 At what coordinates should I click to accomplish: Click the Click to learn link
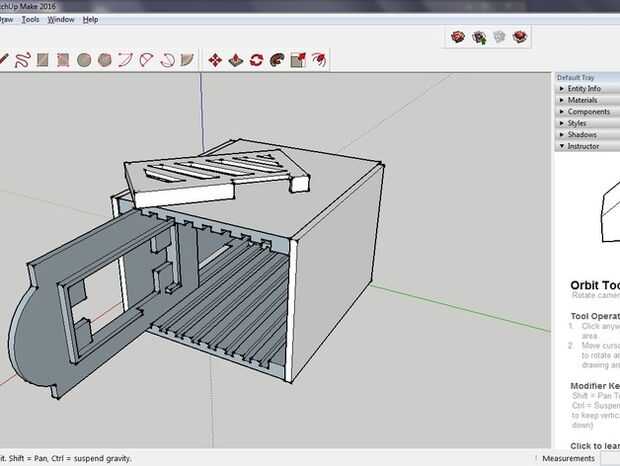(595, 445)
